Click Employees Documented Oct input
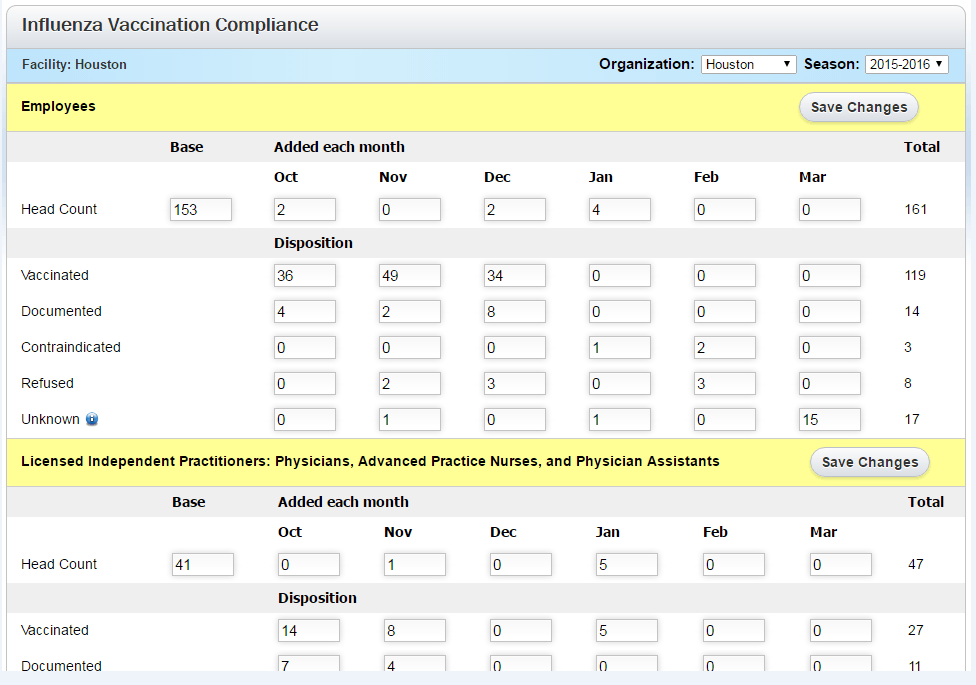976x685 pixels. click(304, 311)
